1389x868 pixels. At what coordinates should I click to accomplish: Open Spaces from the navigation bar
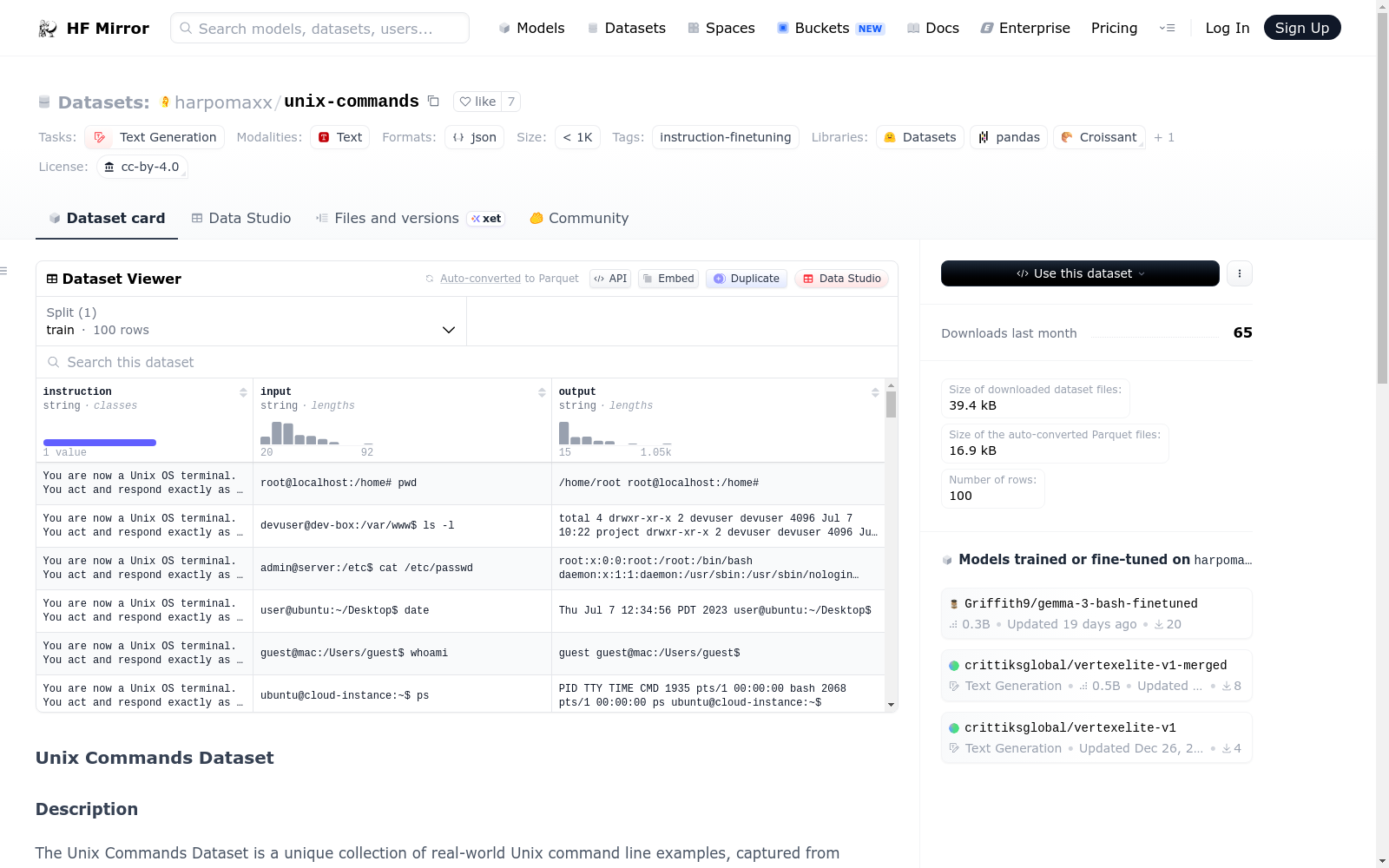(721, 28)
